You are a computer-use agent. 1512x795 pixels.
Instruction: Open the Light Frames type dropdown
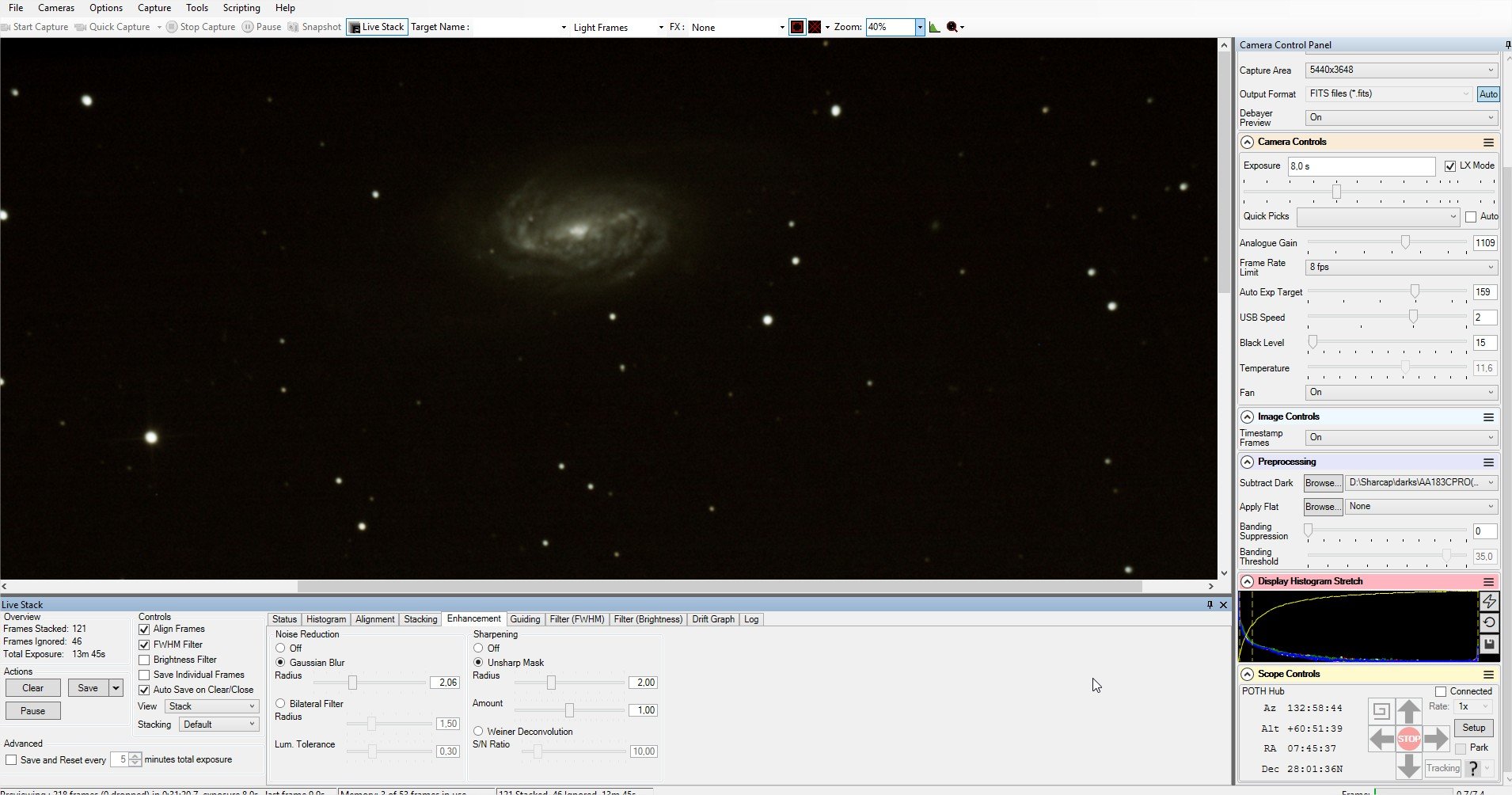pos(618,27)
